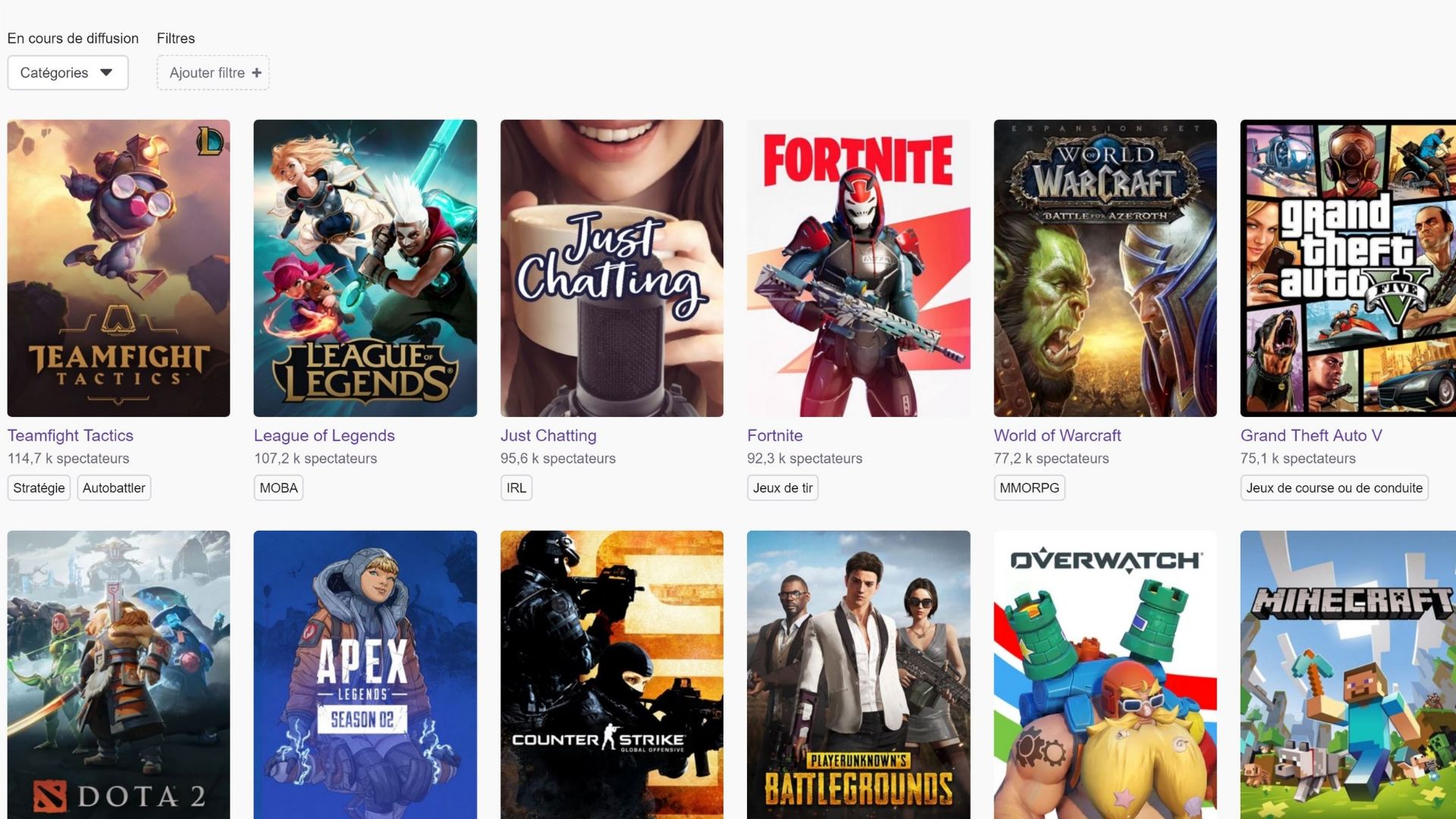Open the Minecraft cover thumbnail
Screen dimensions: 1456x819
(x=1348, y=675)
